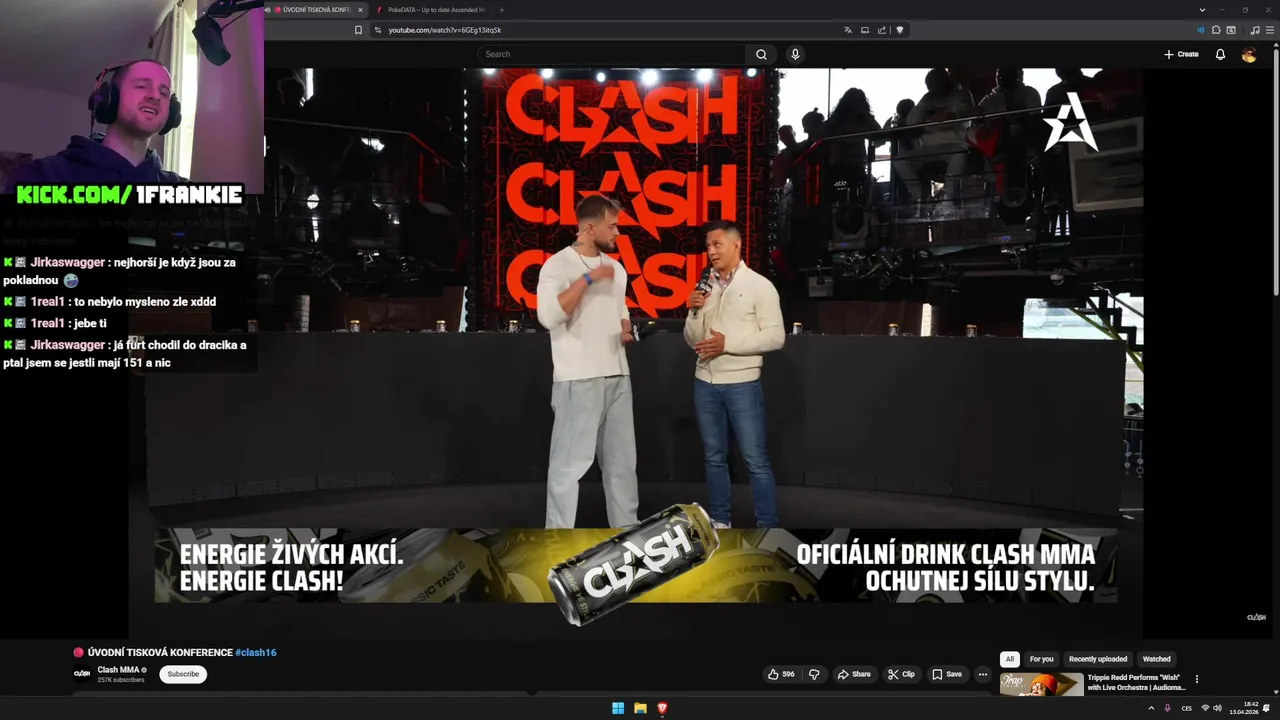1280x720 pixels.
Task: Open more actions three-dot menu under video
Action: 982,674
